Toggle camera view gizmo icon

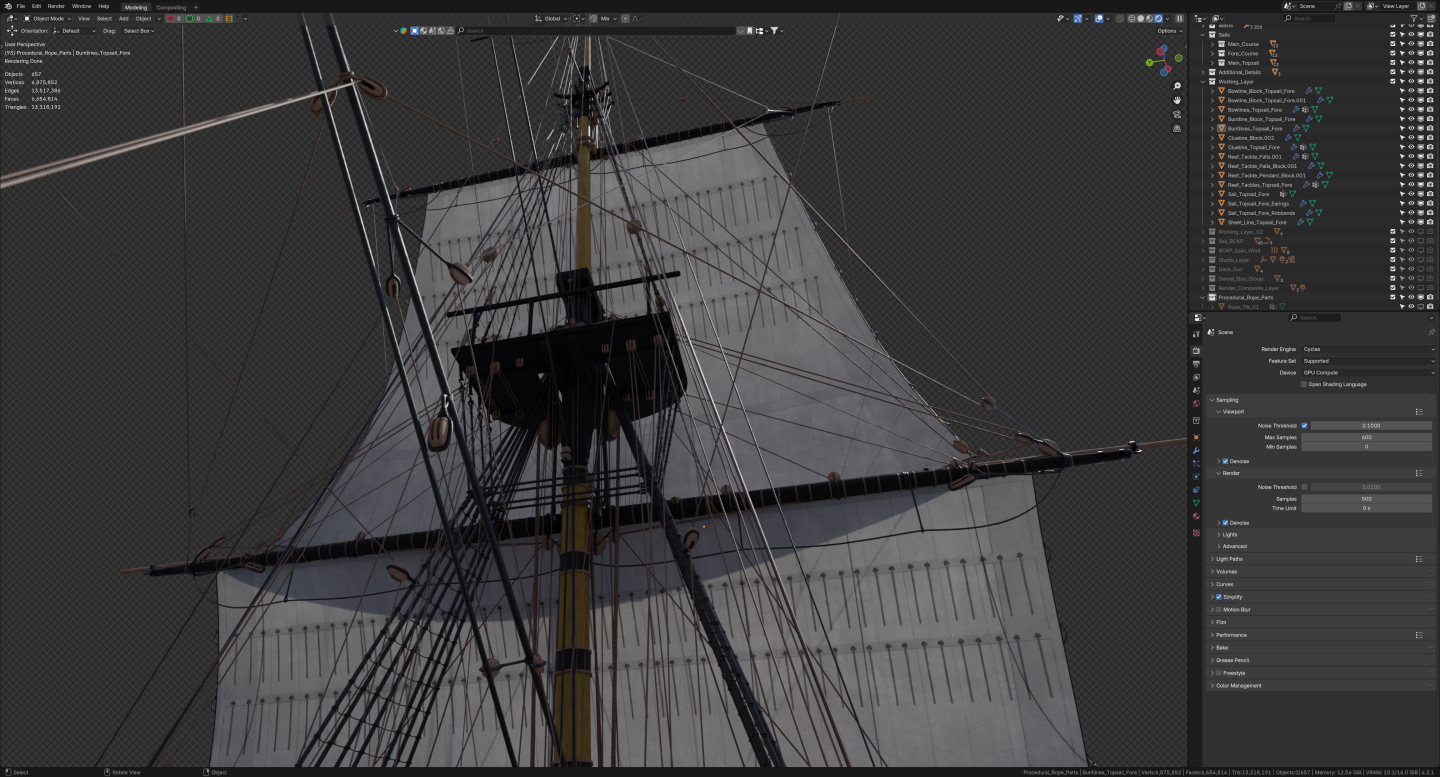[x=1177, y=114]
